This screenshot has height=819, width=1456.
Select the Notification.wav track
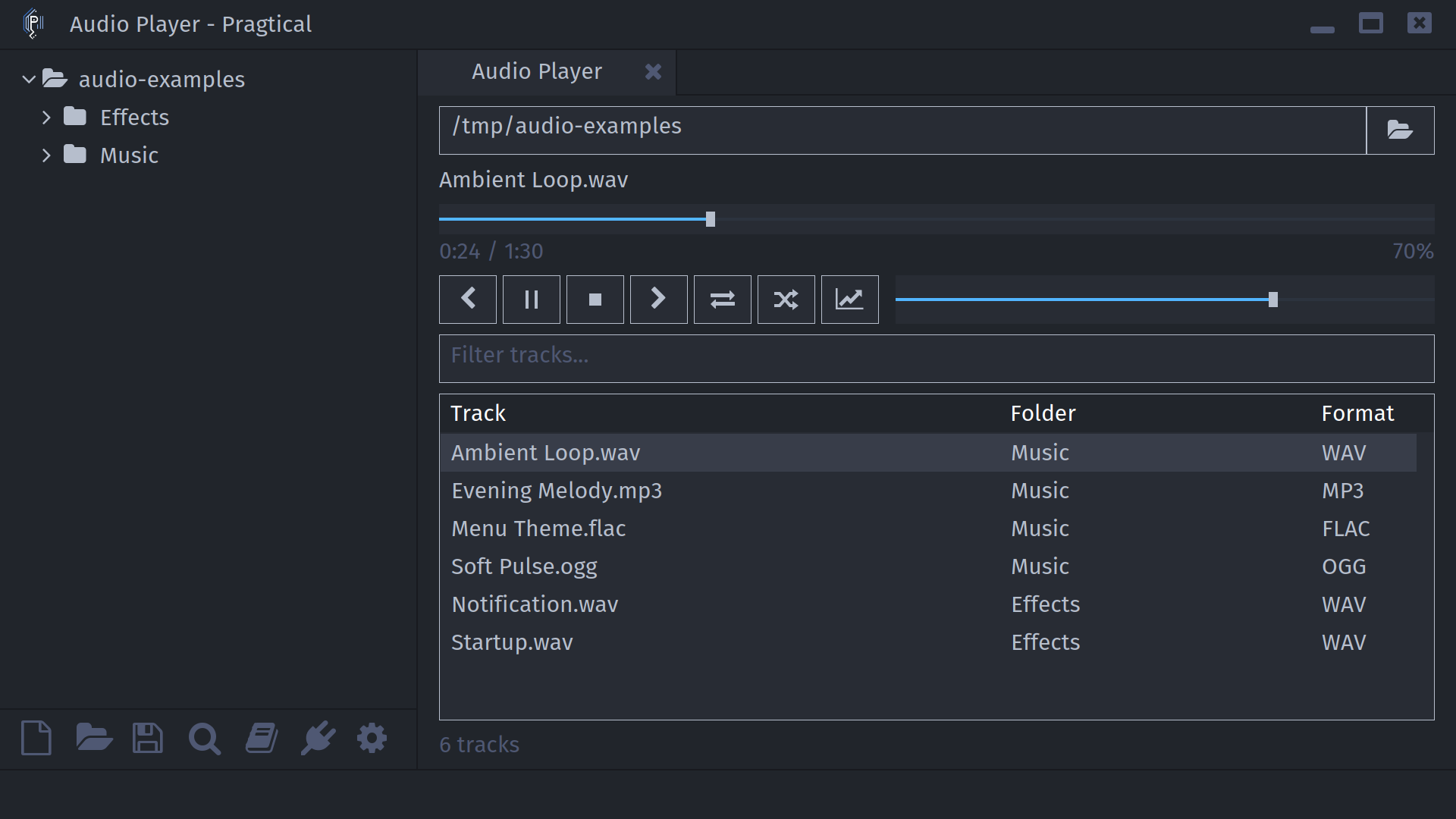pyautogui.click(x=928, y=604)
